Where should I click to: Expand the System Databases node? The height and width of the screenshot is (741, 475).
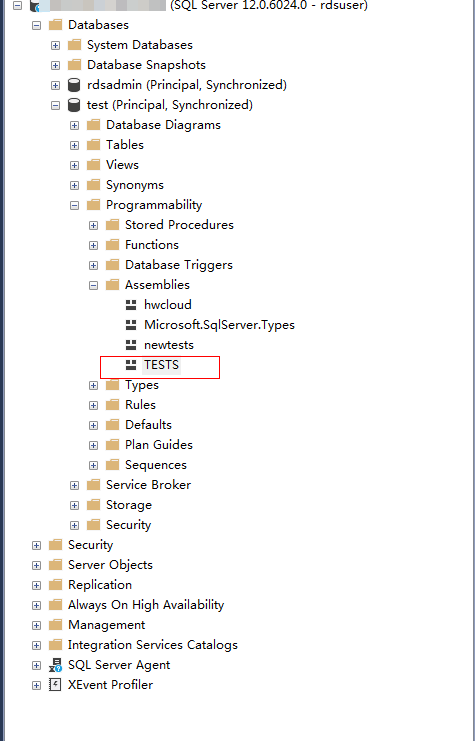pyautogui.click(x=56, y=45)
